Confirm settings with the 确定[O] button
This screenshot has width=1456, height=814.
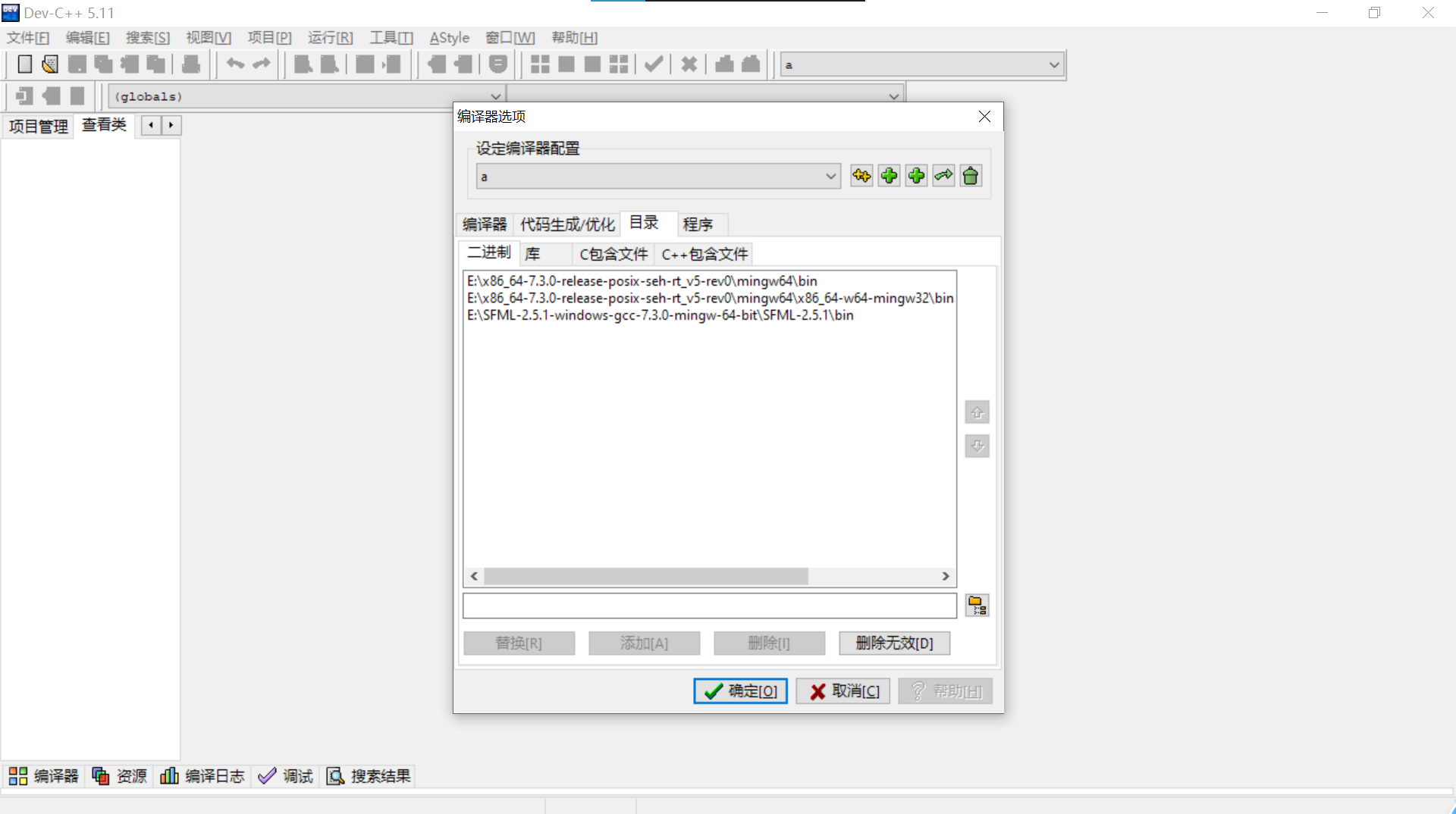[x=739, y=690]
